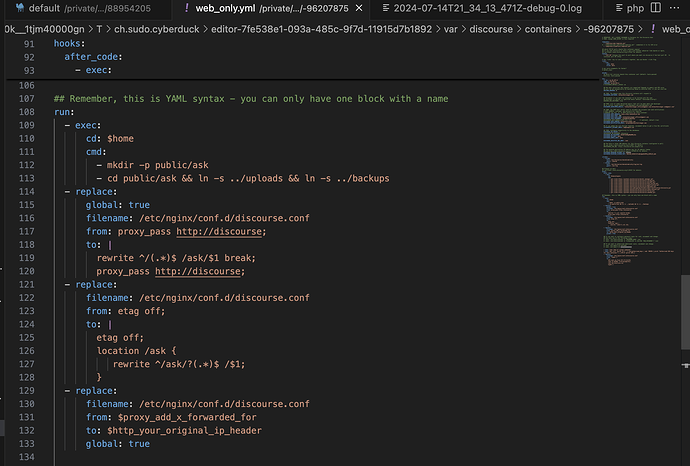Click 'global: true' on line 133
This screenshot has height=466, width=690.
tap(117, 444)
